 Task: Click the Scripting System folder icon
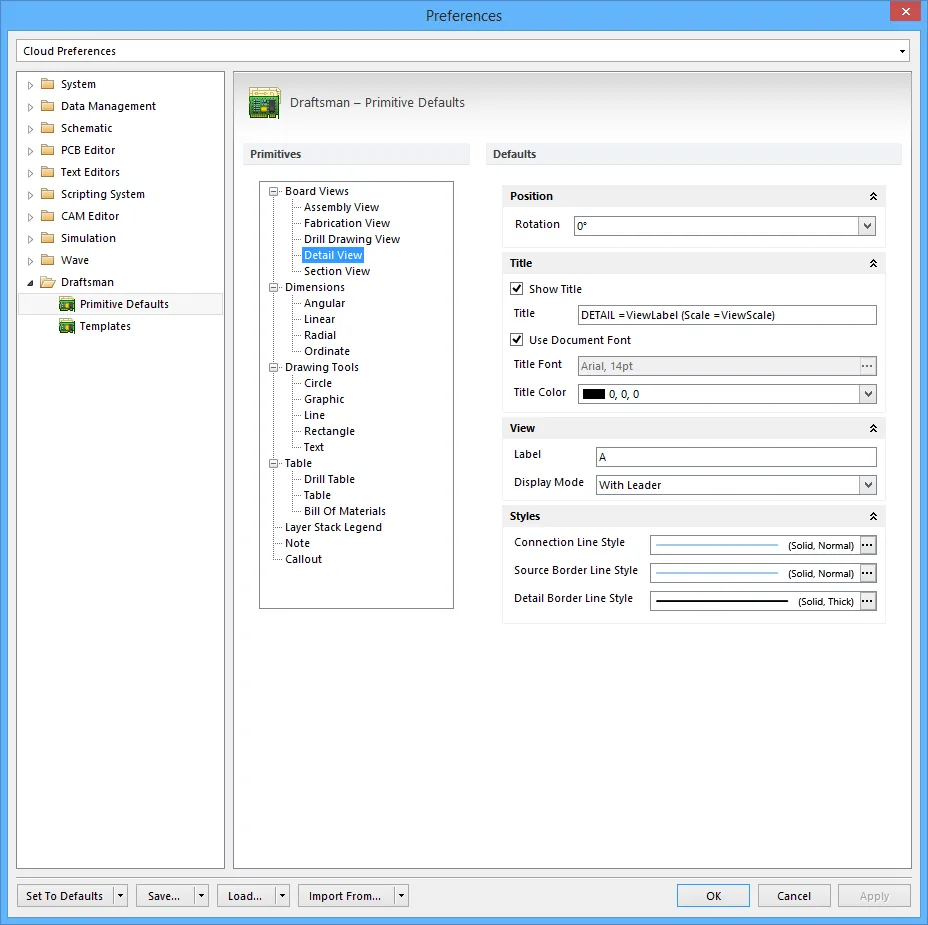[x=47, y=194]
